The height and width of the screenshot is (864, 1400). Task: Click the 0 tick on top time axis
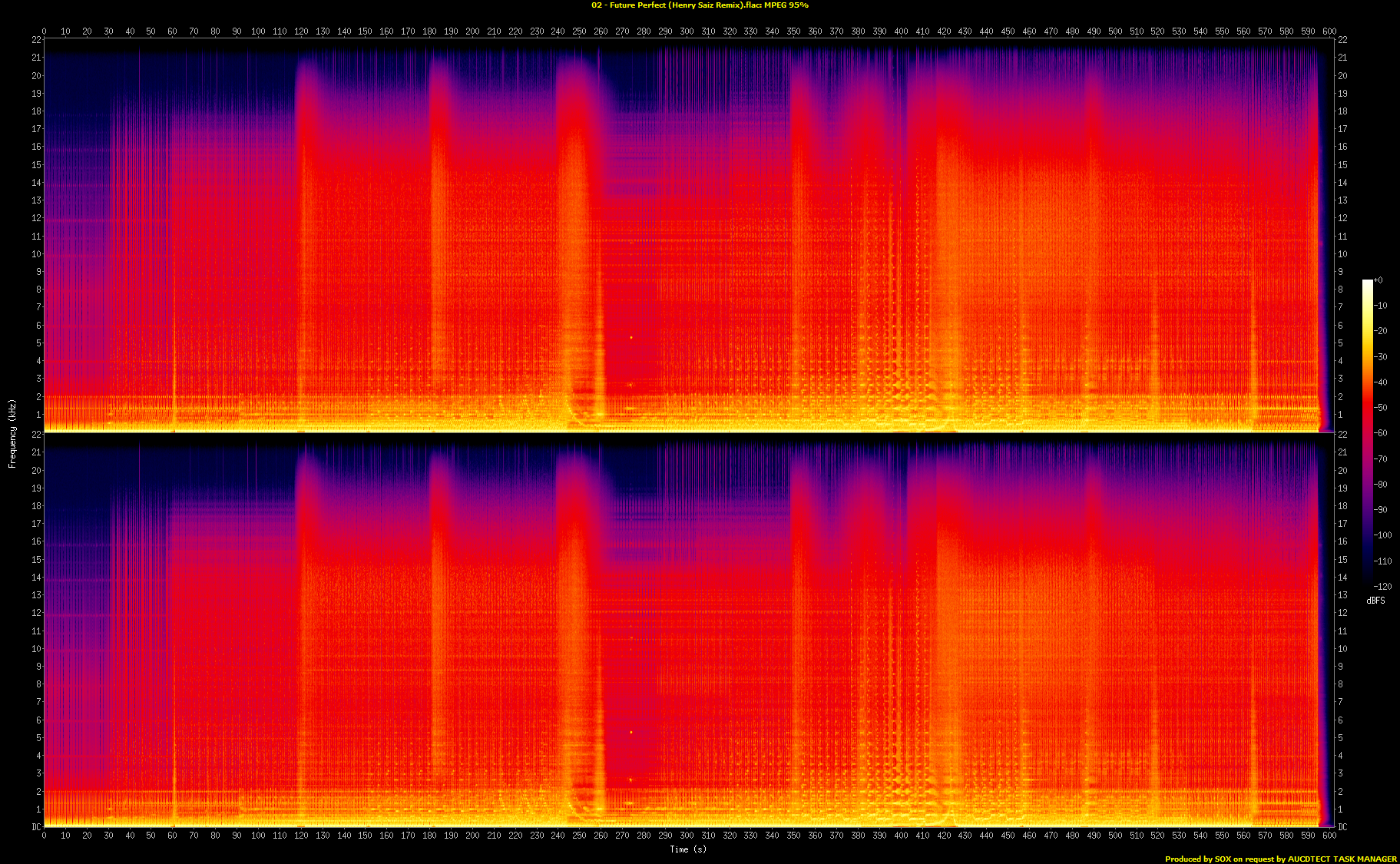(x=44, y=31)
